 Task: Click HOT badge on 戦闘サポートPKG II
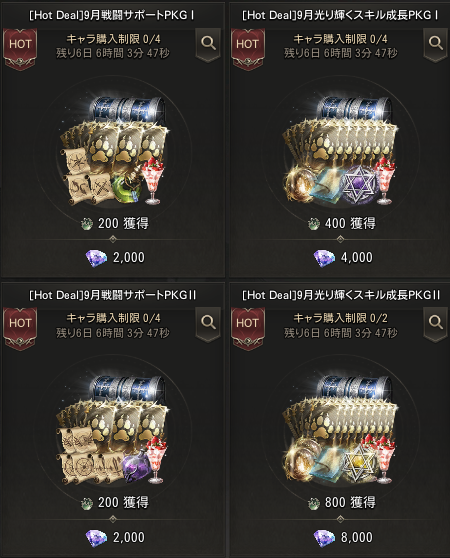click(20, 327)
